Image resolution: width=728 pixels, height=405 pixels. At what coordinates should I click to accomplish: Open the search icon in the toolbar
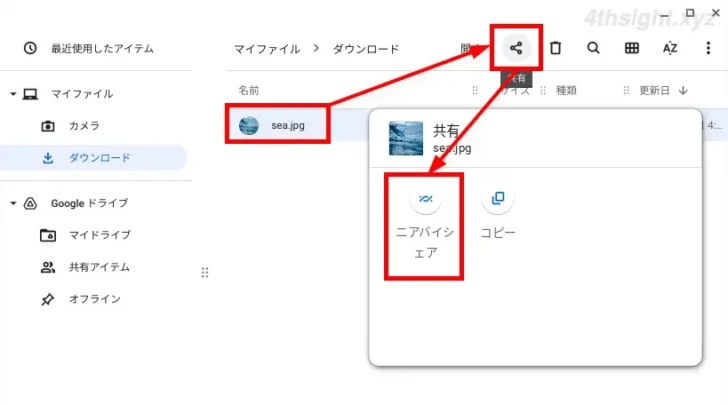pos(593,48)
